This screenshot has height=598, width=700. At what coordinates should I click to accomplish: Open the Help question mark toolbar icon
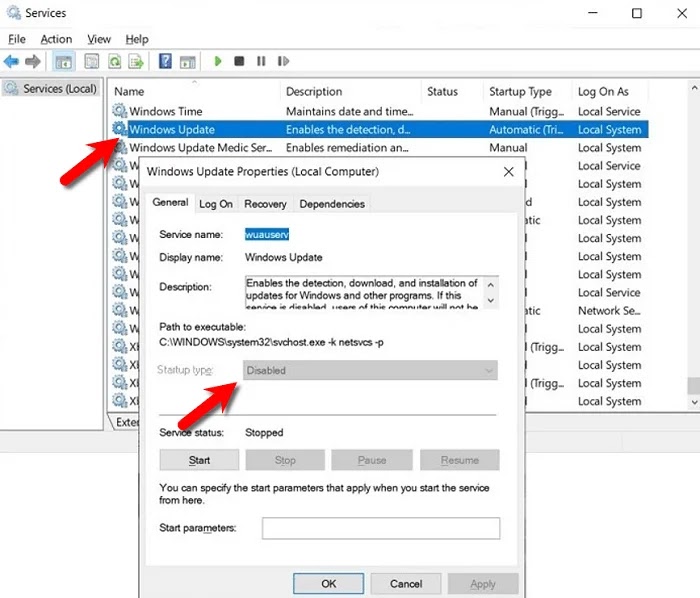165,61
